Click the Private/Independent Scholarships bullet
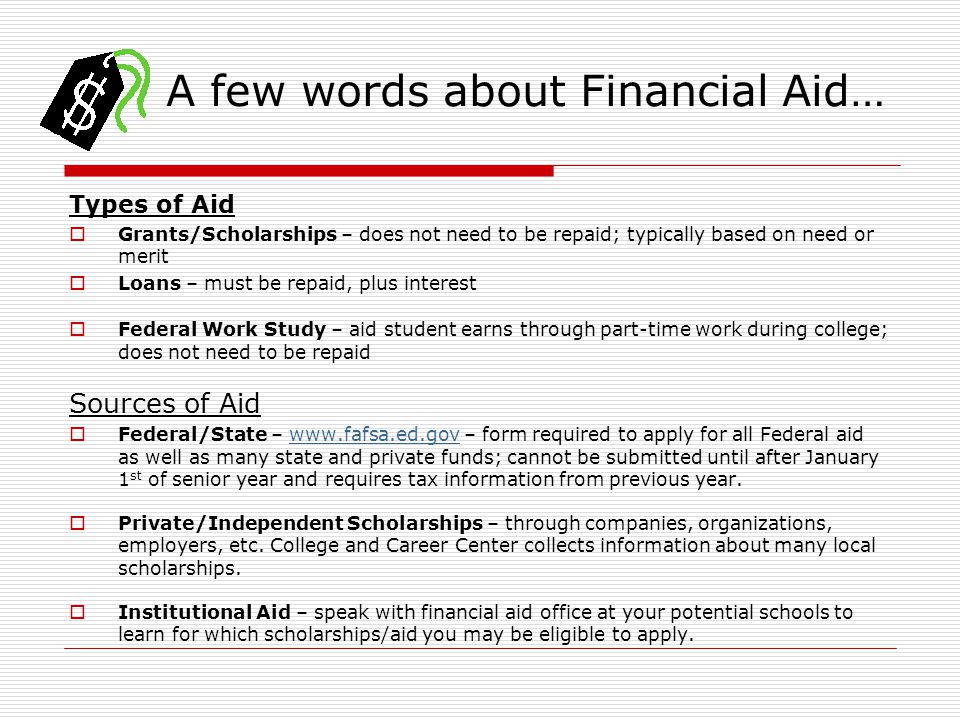Screen dimensions: 960x720 point(77,523)
